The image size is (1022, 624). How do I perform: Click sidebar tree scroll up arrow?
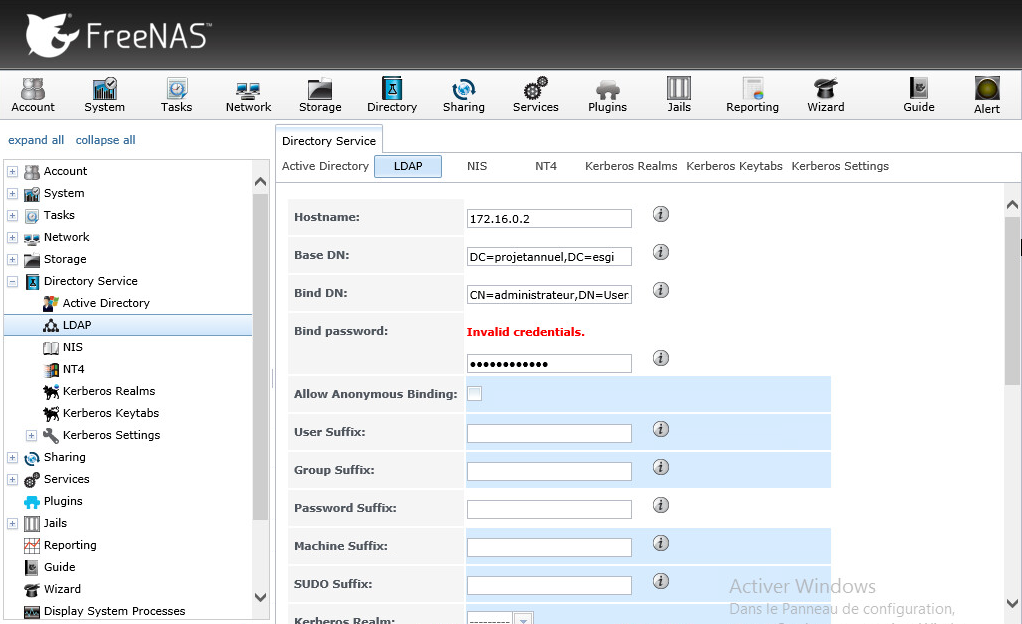[261, 182]
